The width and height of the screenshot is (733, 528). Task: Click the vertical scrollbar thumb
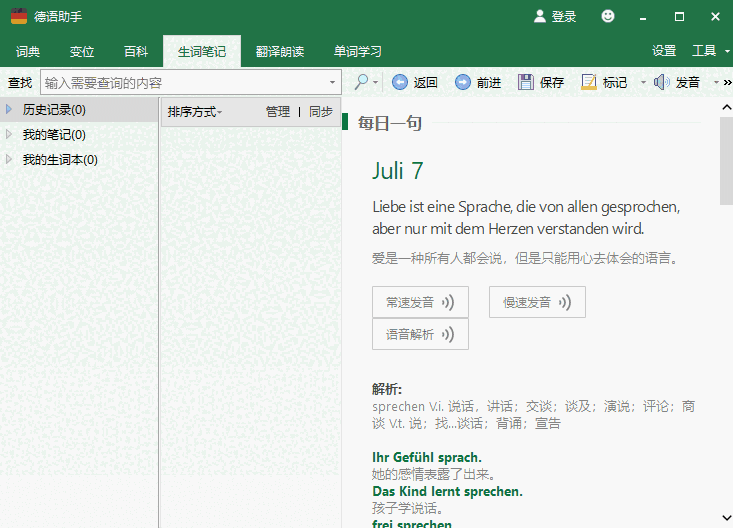coord(726,161)
